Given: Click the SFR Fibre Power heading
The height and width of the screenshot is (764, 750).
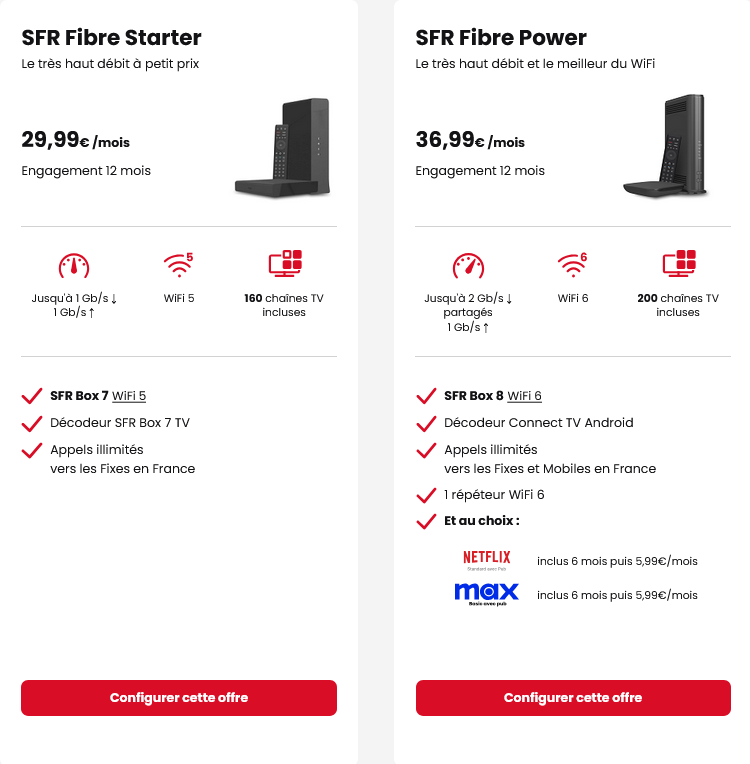Looking at the screenshot, I should pyautogui.click(x=501, y=38).
